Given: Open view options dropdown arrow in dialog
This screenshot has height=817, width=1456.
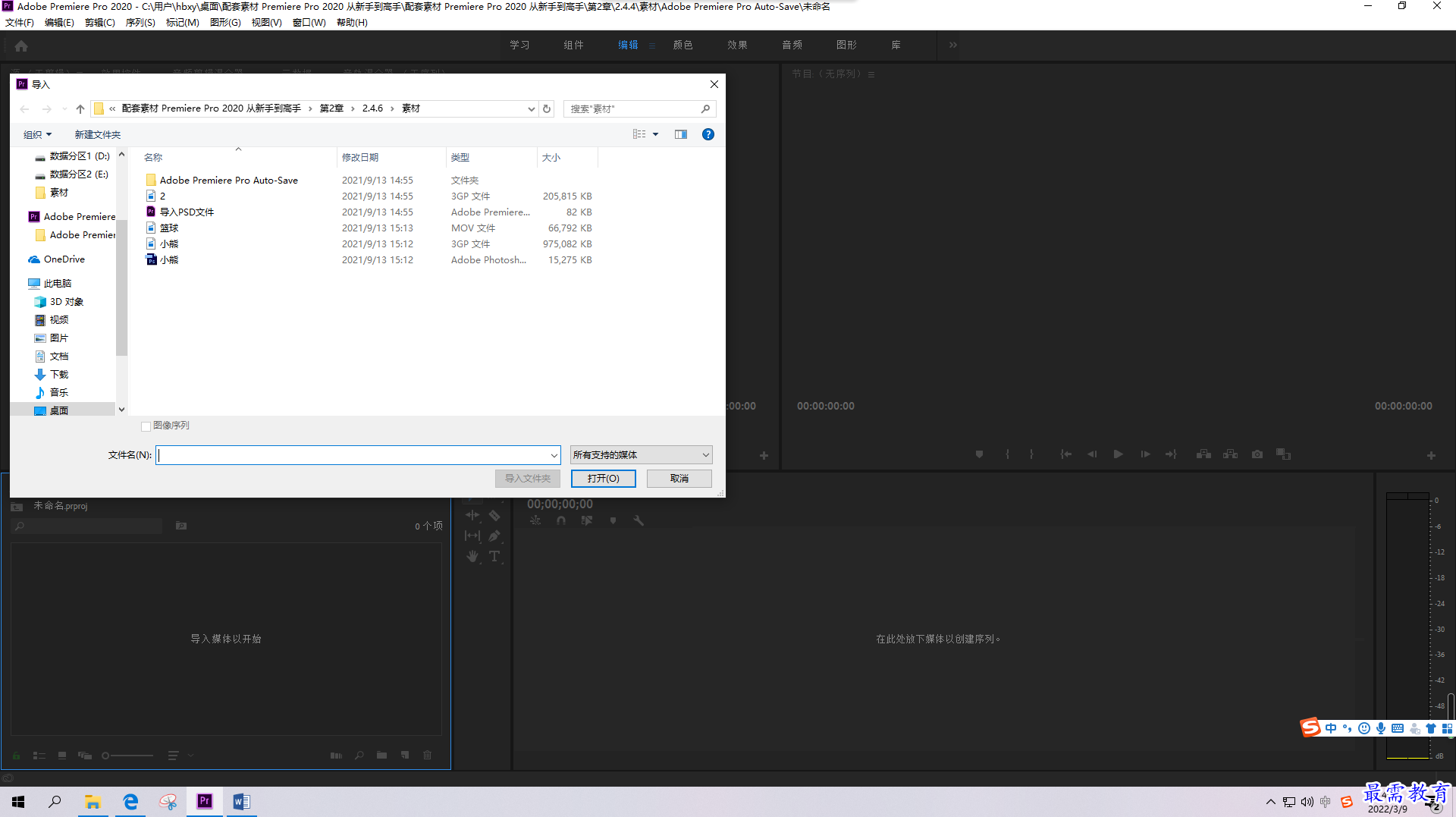Looking at the screenshot, I should click(656, 134).
